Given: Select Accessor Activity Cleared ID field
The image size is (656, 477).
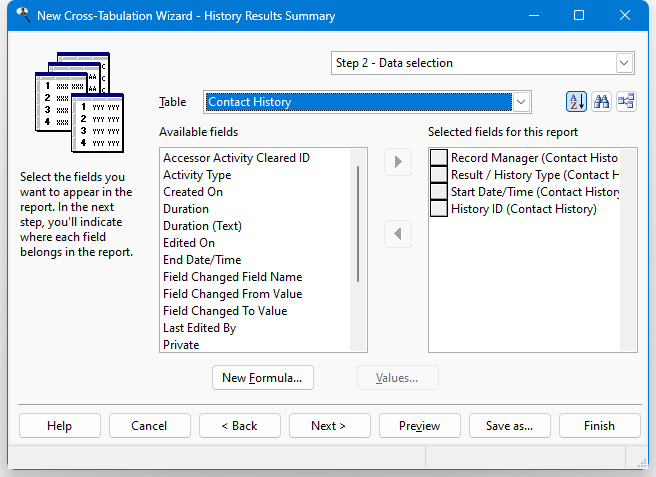Looking at the screenshot, I should coord(236,158).
